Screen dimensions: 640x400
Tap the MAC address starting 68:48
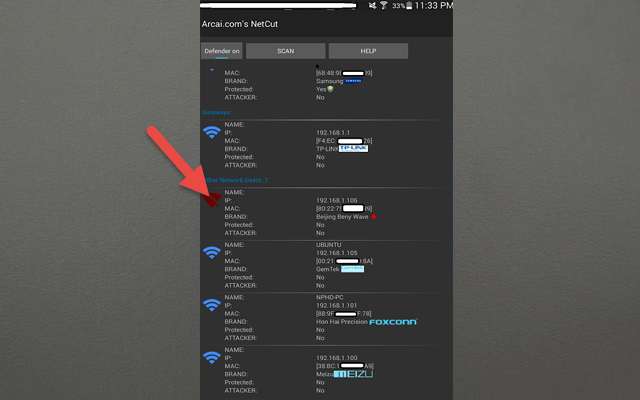click(344, 73)
